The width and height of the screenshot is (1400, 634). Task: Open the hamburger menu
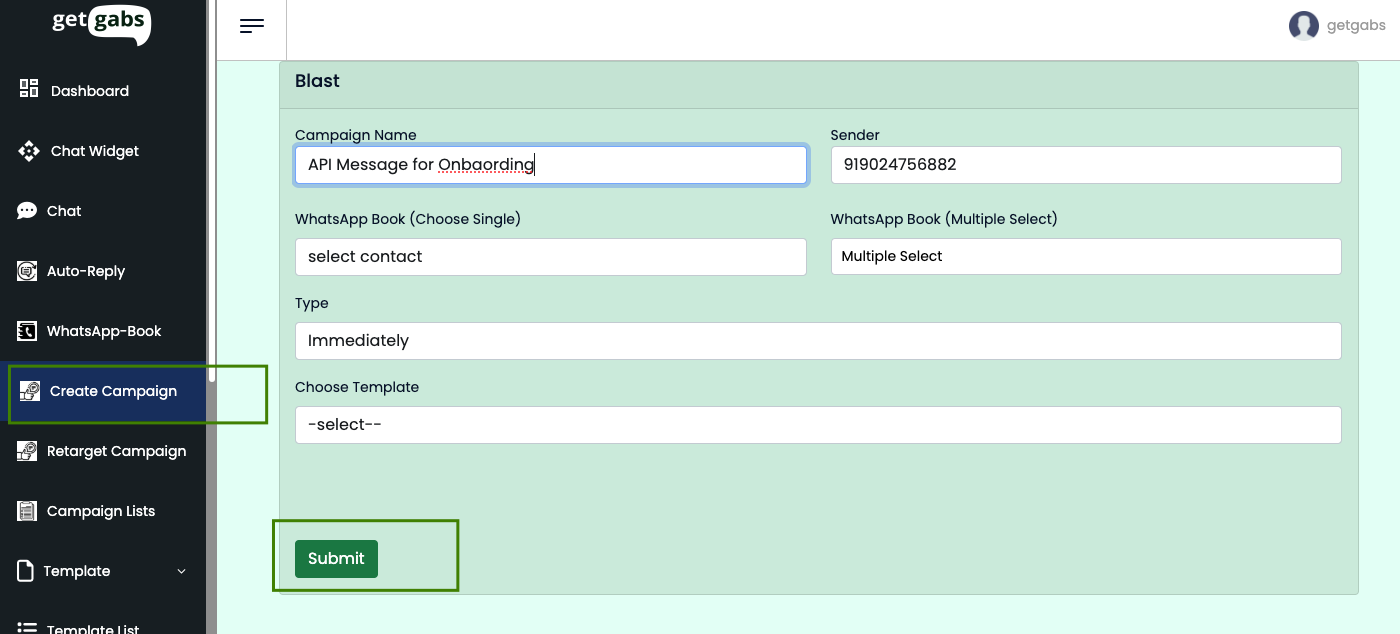pos(252,26)
